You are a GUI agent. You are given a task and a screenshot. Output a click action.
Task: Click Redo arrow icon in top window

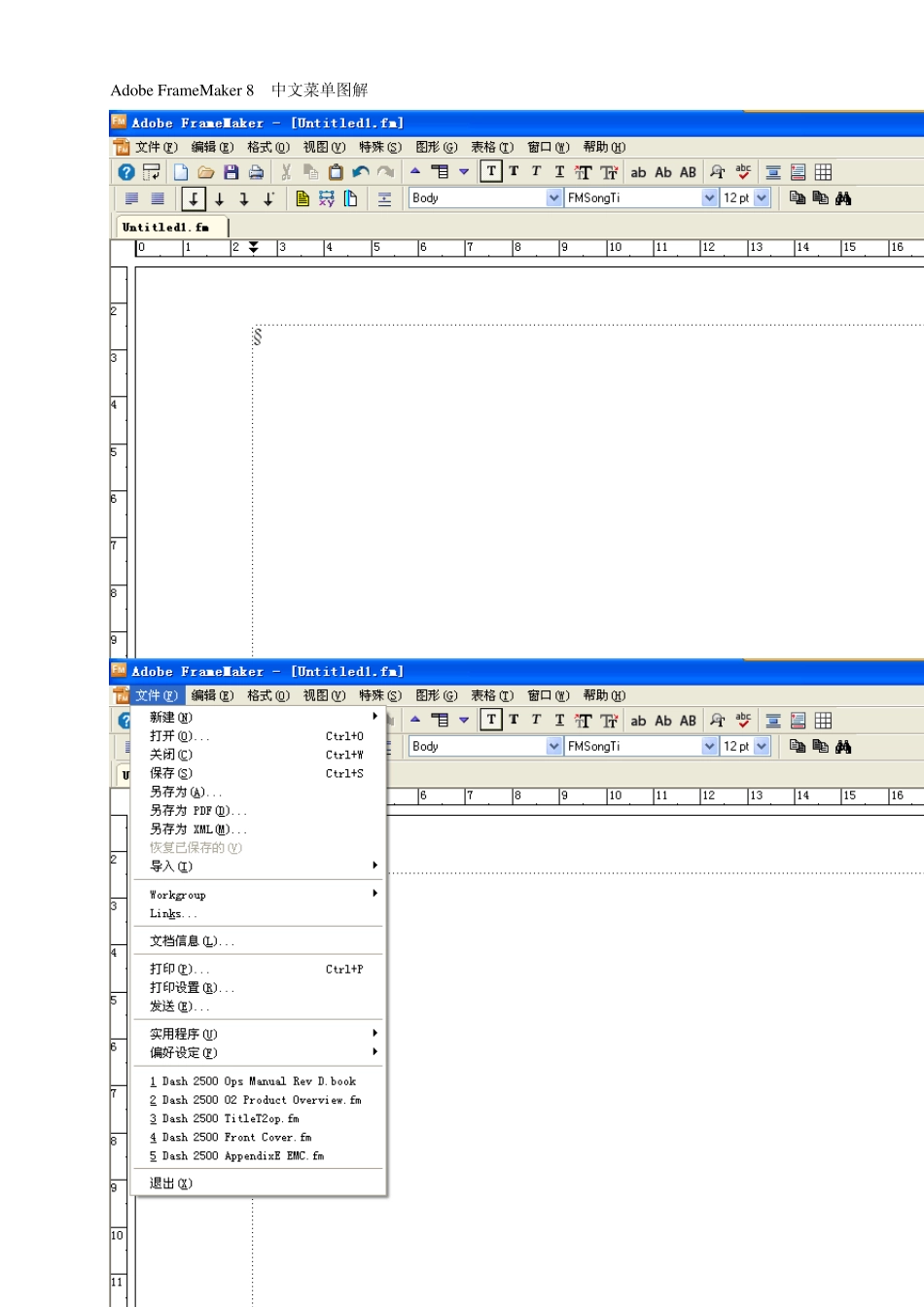[x=386, y=172]
